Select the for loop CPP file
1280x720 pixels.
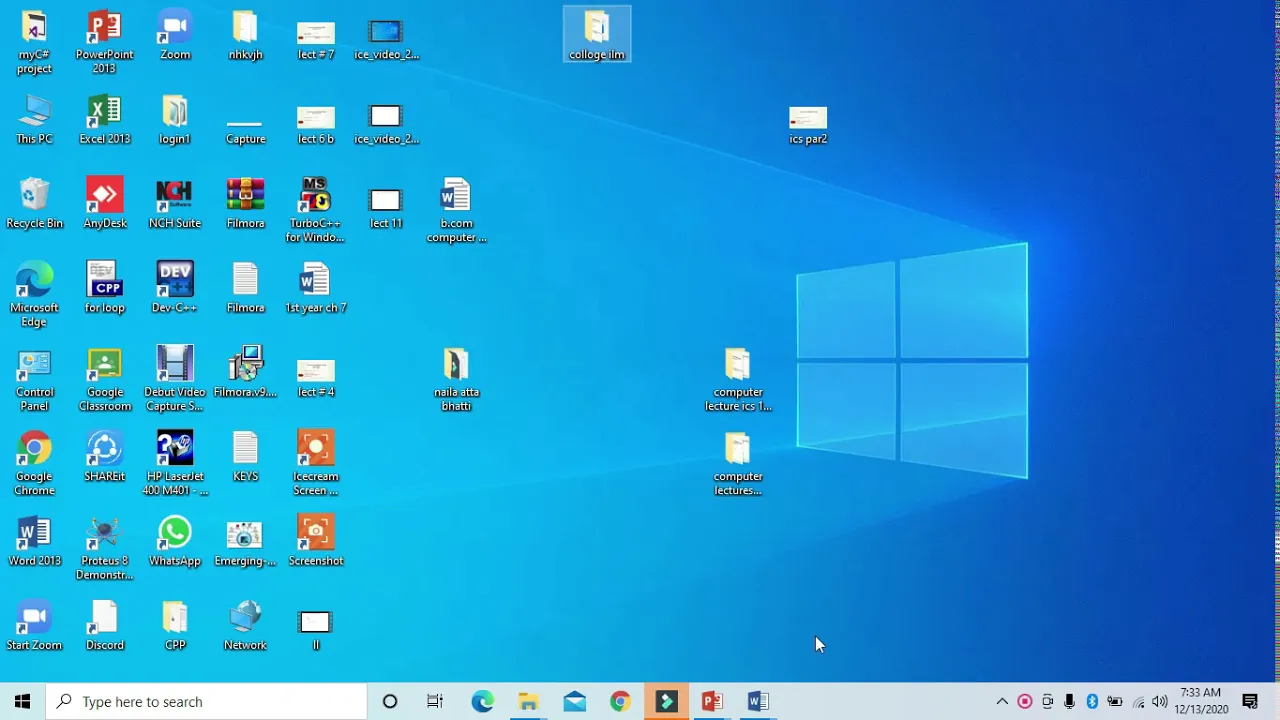click(x=105, y=288)
